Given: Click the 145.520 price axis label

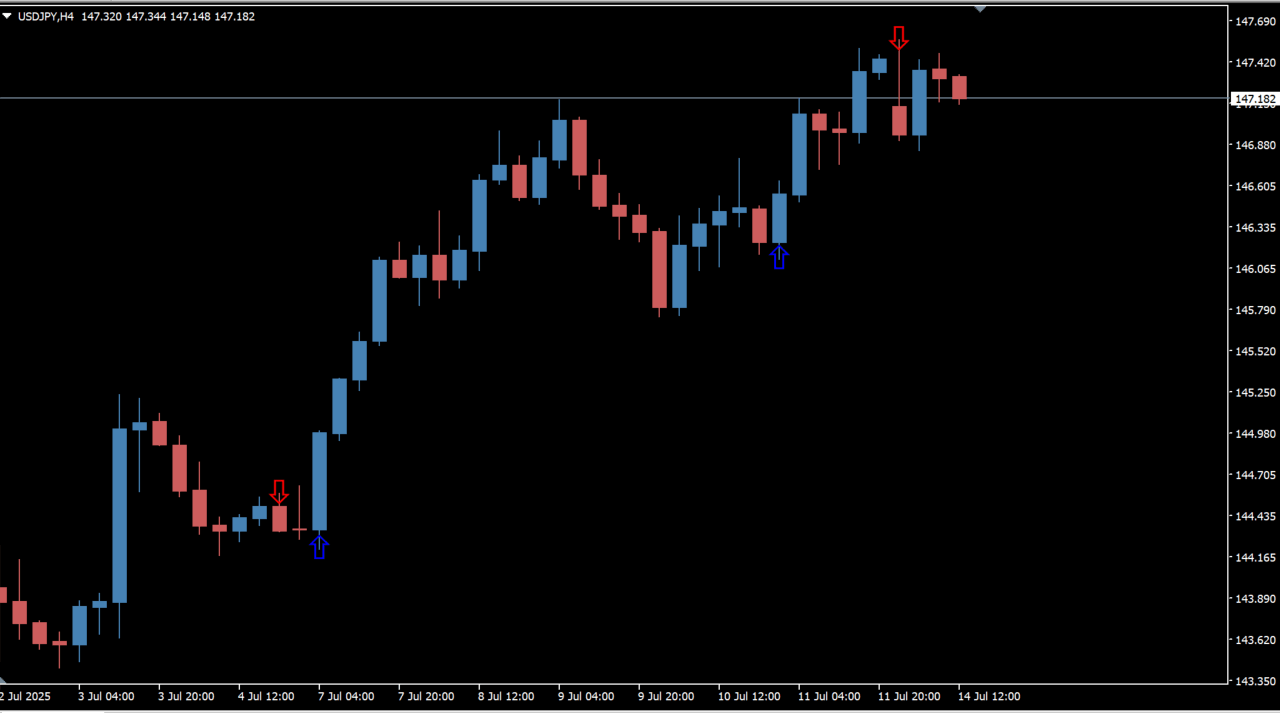Looking at the screenshot, I should tap(1256, 351).
